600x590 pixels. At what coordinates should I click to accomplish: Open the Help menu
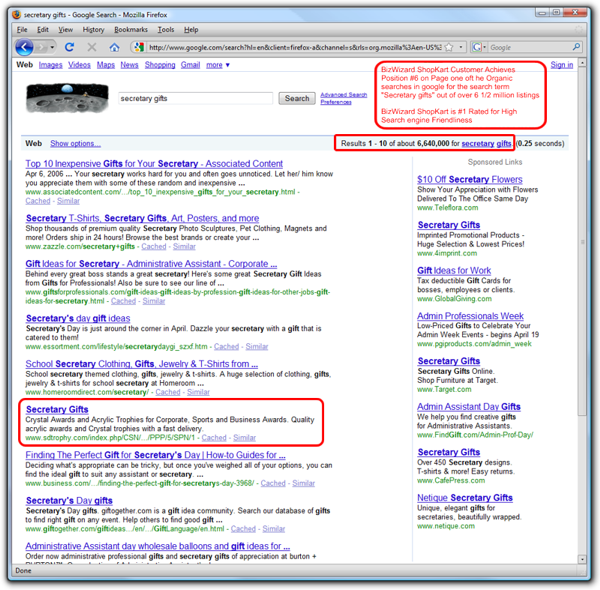pos(191,29)
